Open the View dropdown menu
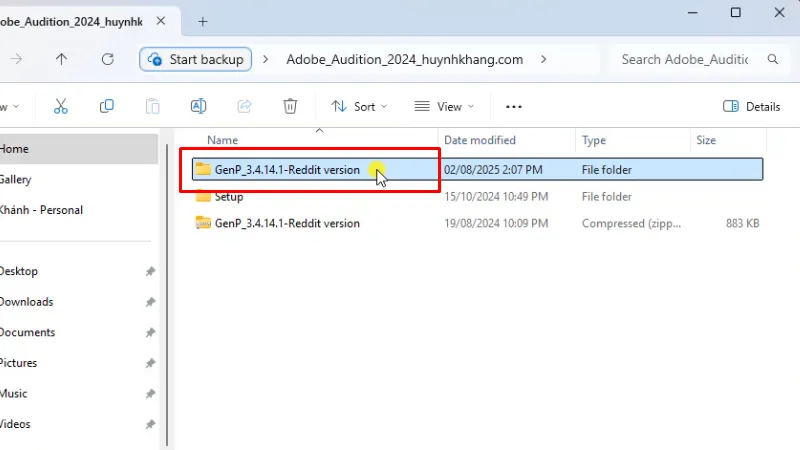Image resolution: width=800 pixels, height=450 pixels. (x=444, y=106)
